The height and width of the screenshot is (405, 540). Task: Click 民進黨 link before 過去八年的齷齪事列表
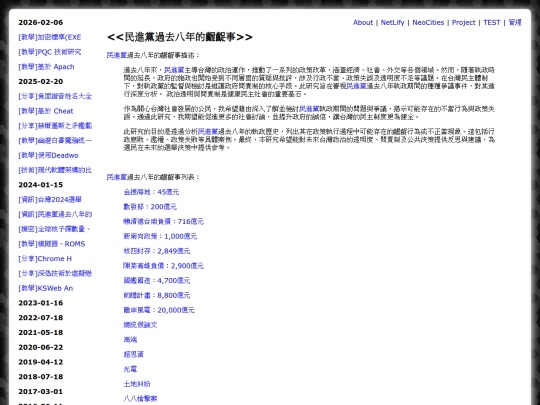point(117,177)
